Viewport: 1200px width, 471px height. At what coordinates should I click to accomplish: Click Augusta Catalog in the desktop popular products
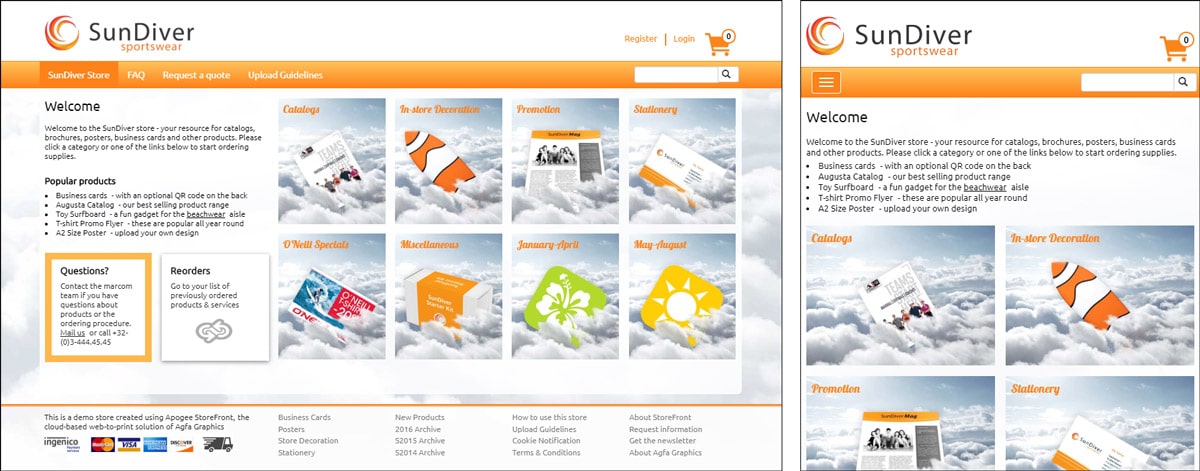point(85,205)
